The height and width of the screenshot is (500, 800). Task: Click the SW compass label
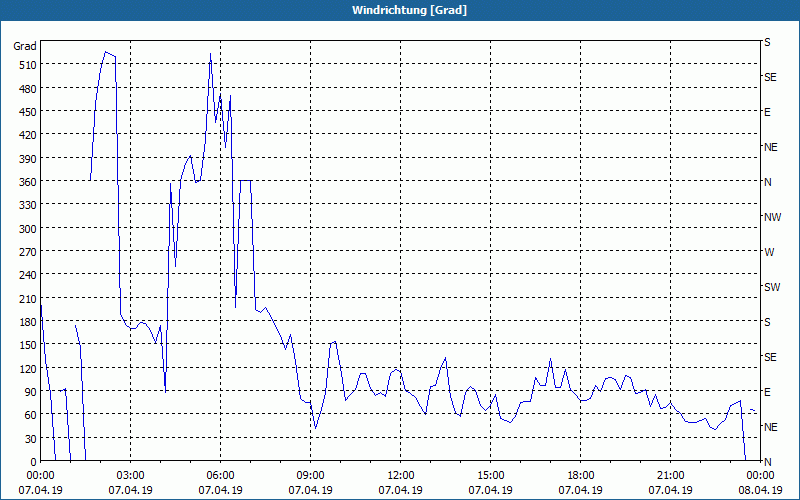click(771, 287)
